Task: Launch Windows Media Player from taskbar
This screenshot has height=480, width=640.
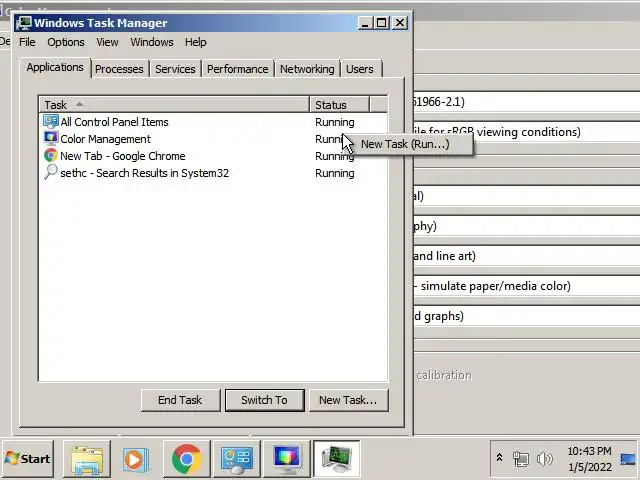Action: (136, 459)
